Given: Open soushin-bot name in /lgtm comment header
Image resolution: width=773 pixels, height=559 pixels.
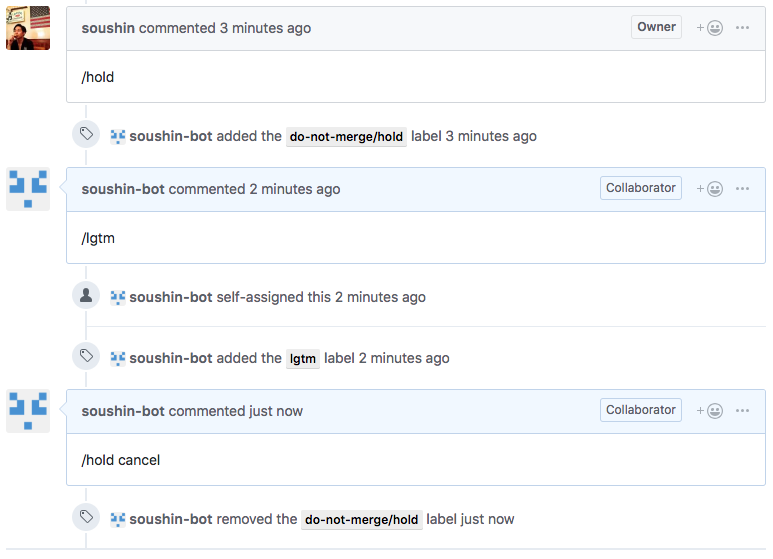Looking at the screenshot, I should (x=123, y=189).
